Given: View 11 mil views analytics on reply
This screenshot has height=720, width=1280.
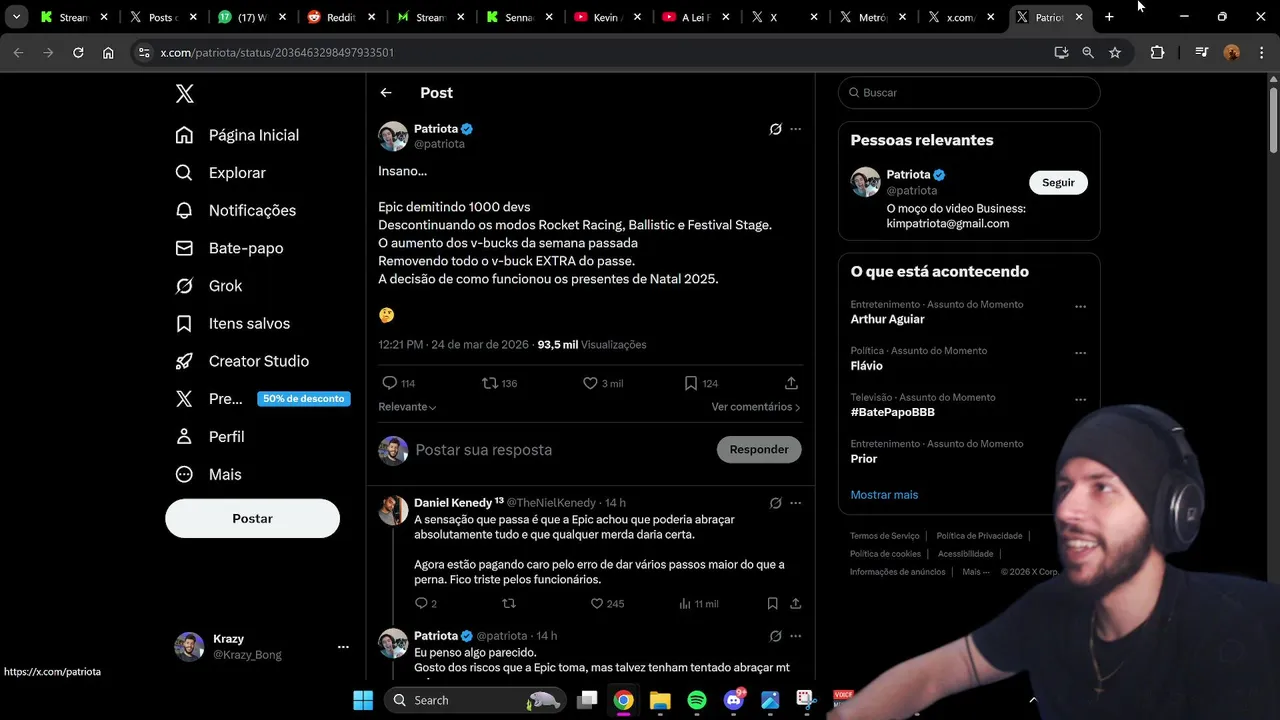Looking at the screenshot, I should 698,604.
